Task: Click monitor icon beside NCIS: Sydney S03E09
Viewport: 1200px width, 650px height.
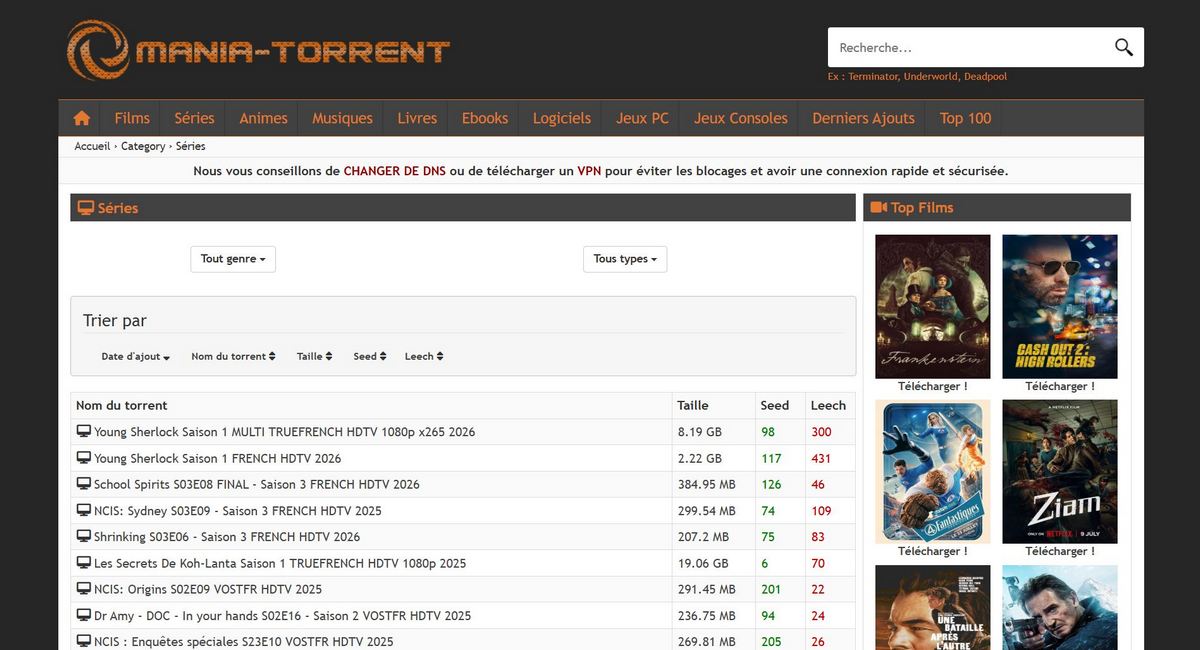Action: (x=84, y=510)
